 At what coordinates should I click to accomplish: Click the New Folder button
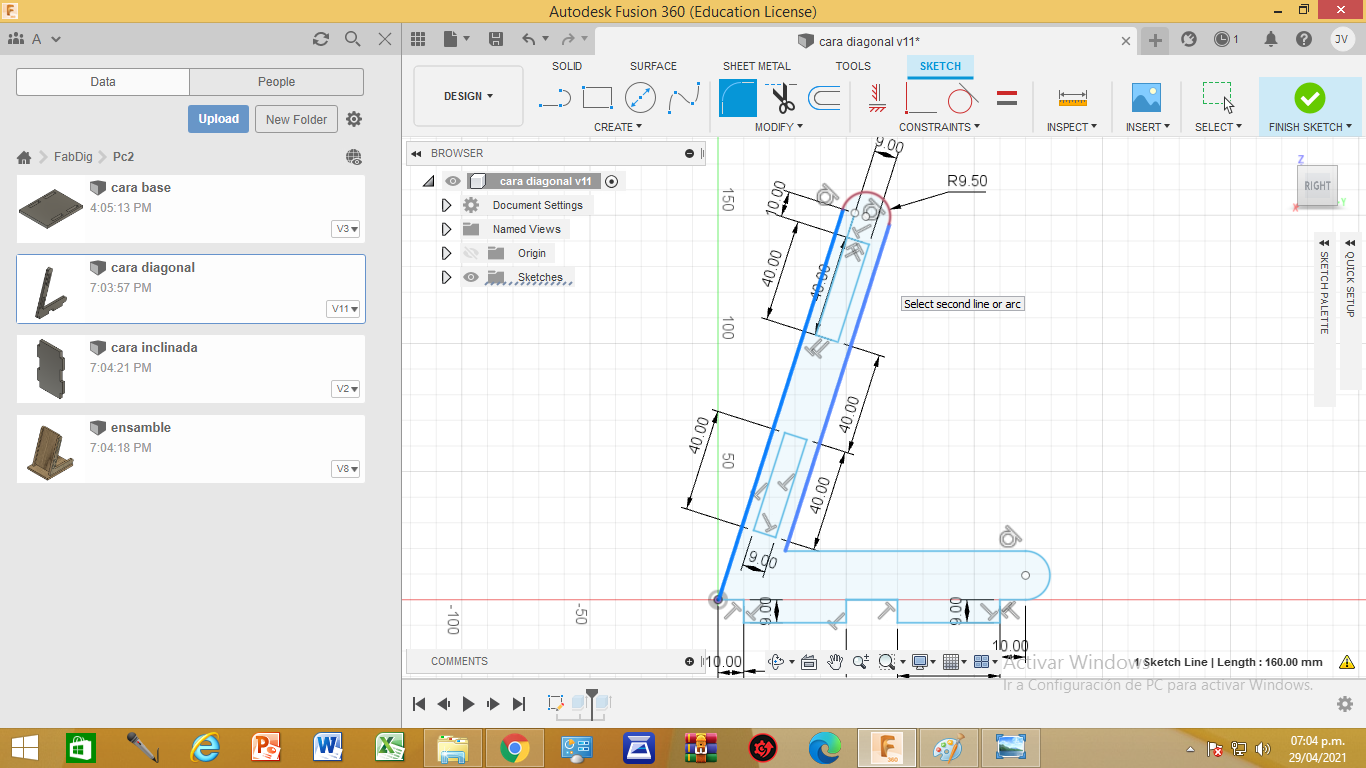297,119
